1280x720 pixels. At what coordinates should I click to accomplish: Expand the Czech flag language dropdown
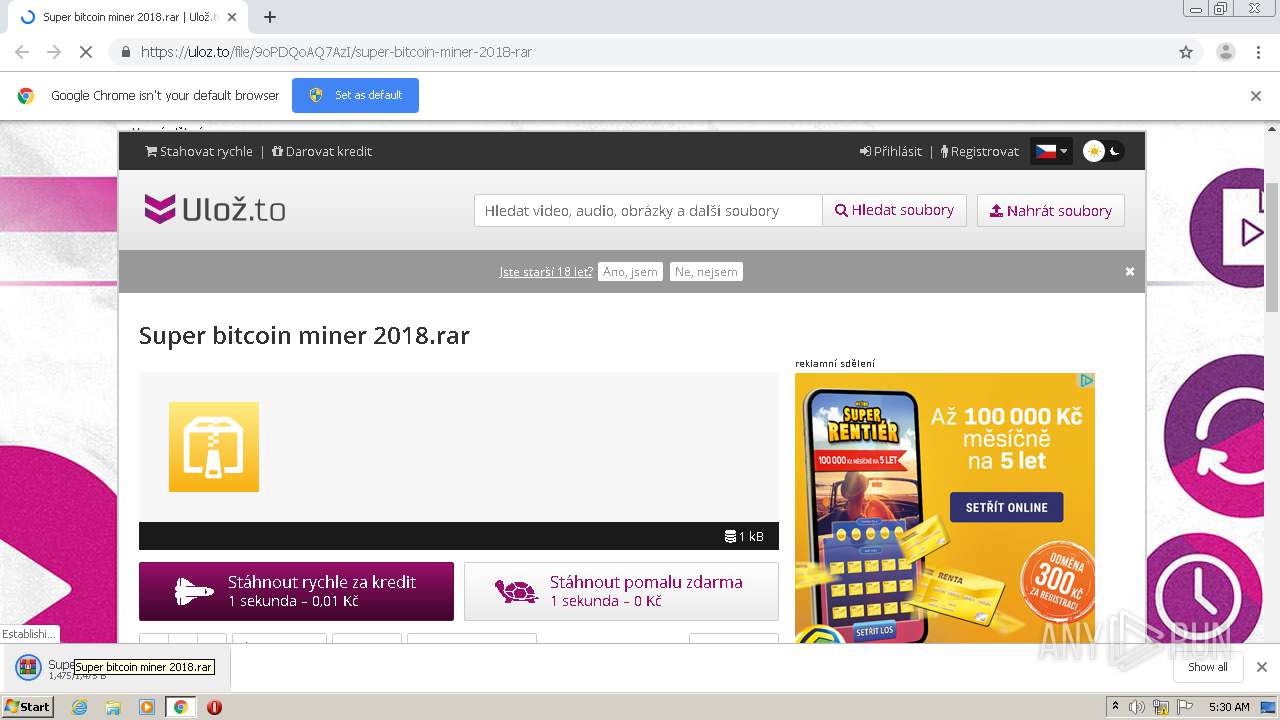1051,151
